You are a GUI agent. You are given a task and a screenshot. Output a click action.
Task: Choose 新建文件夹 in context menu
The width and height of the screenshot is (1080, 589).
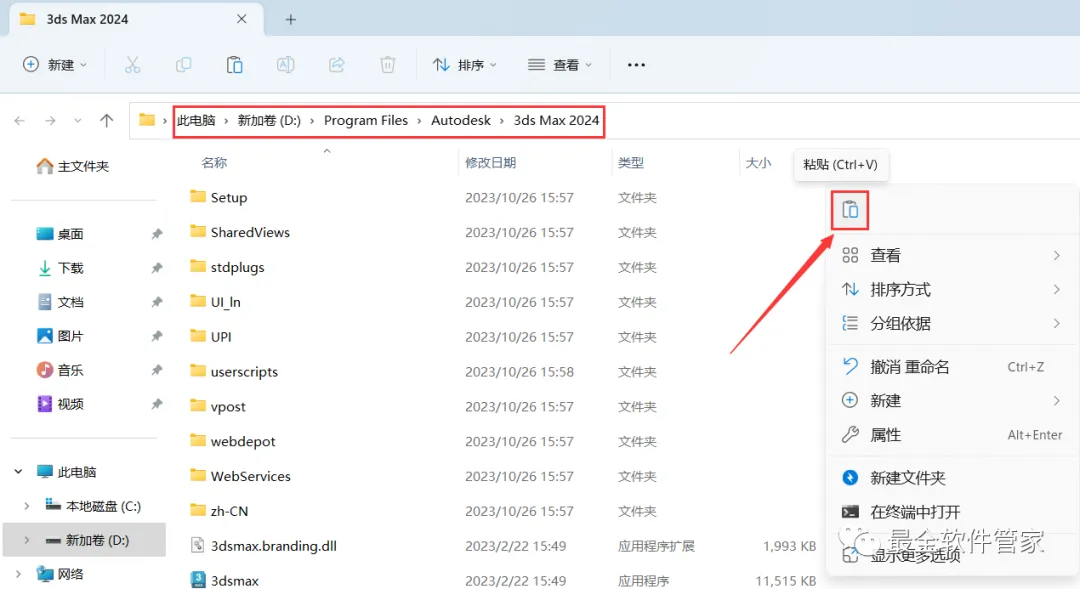[951, 477]
